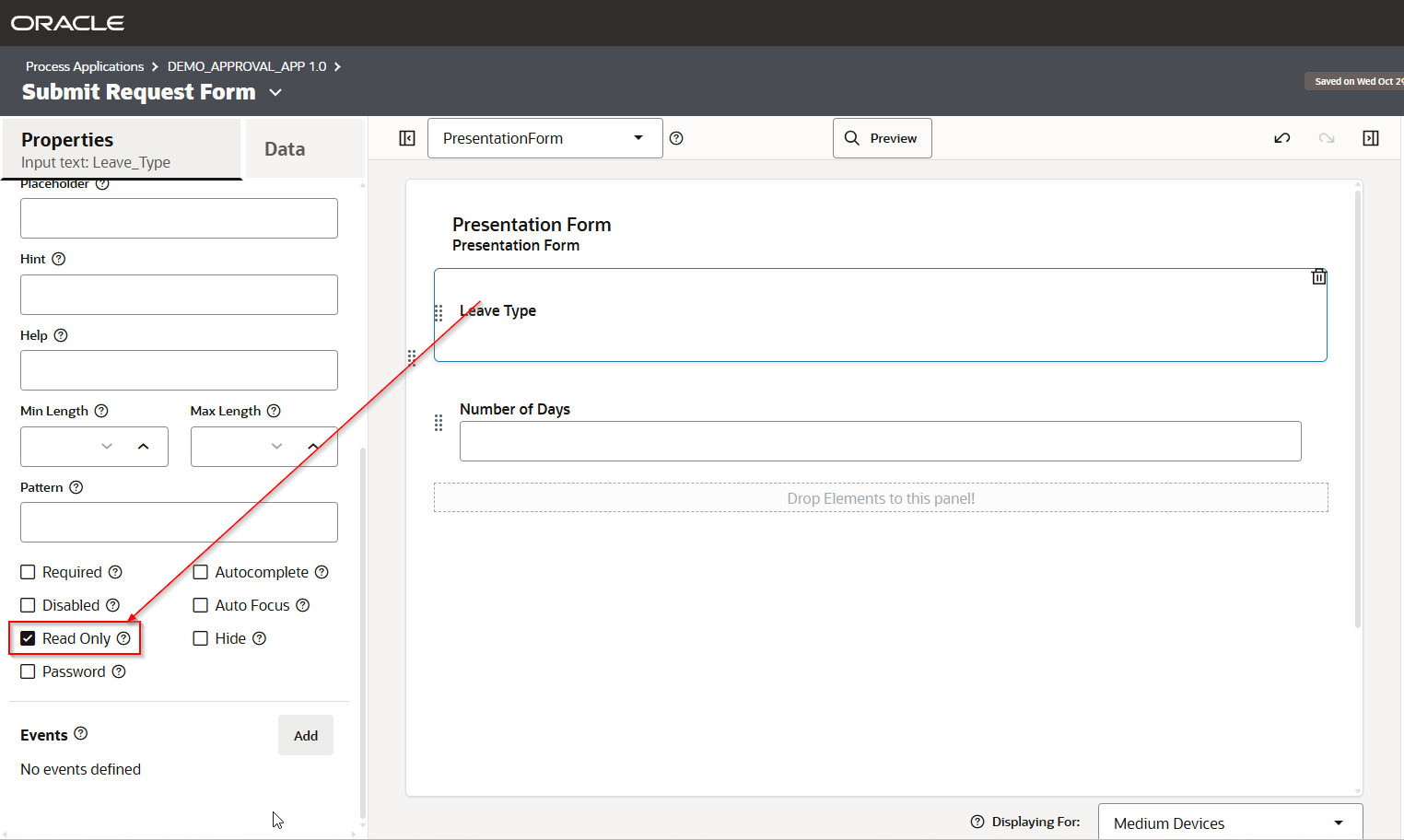Click the Preview button
The image size is (1404, 840).
click(x=882, y=138)
